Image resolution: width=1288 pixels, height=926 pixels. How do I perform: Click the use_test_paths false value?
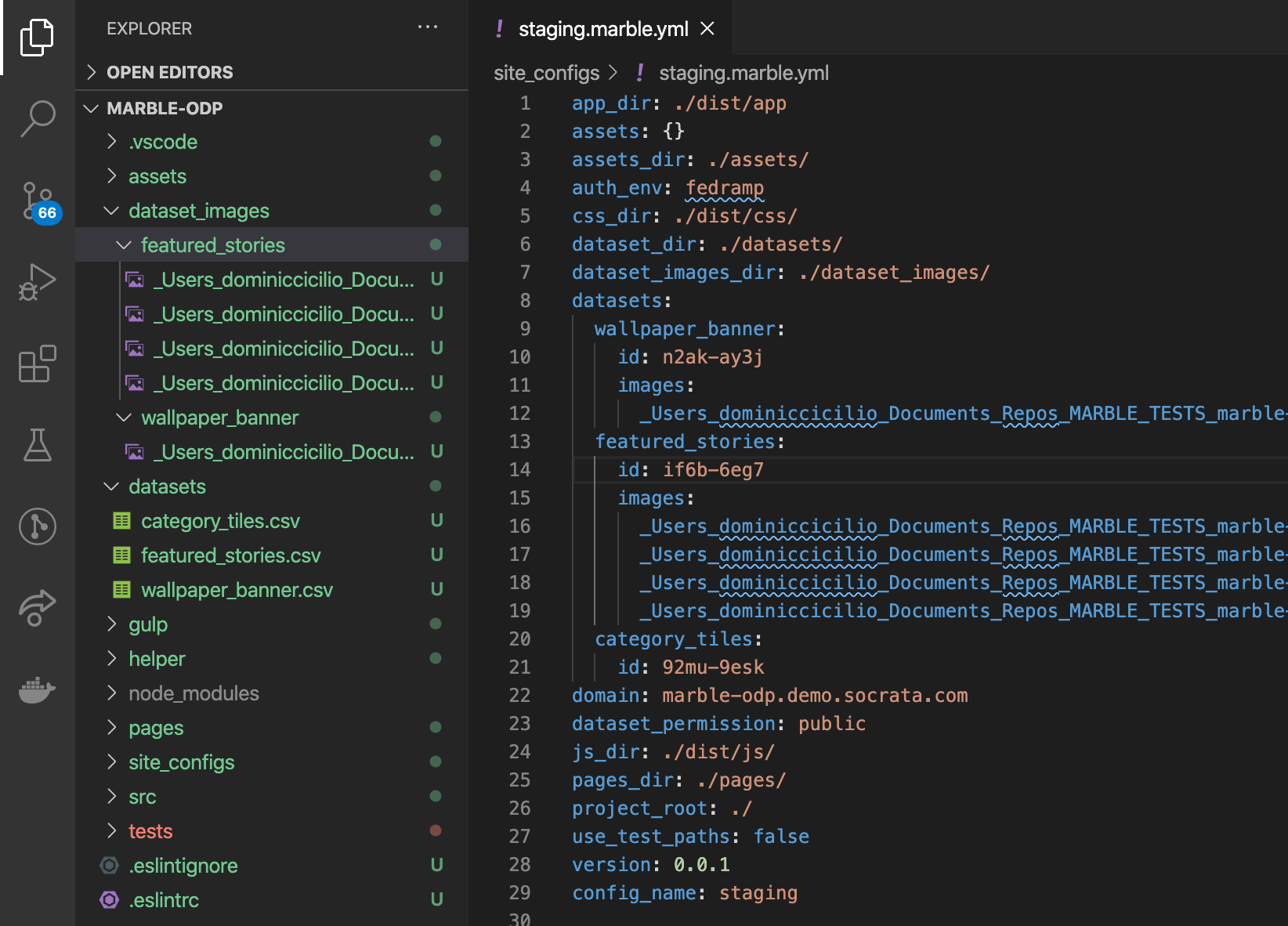tap(781, 837)
